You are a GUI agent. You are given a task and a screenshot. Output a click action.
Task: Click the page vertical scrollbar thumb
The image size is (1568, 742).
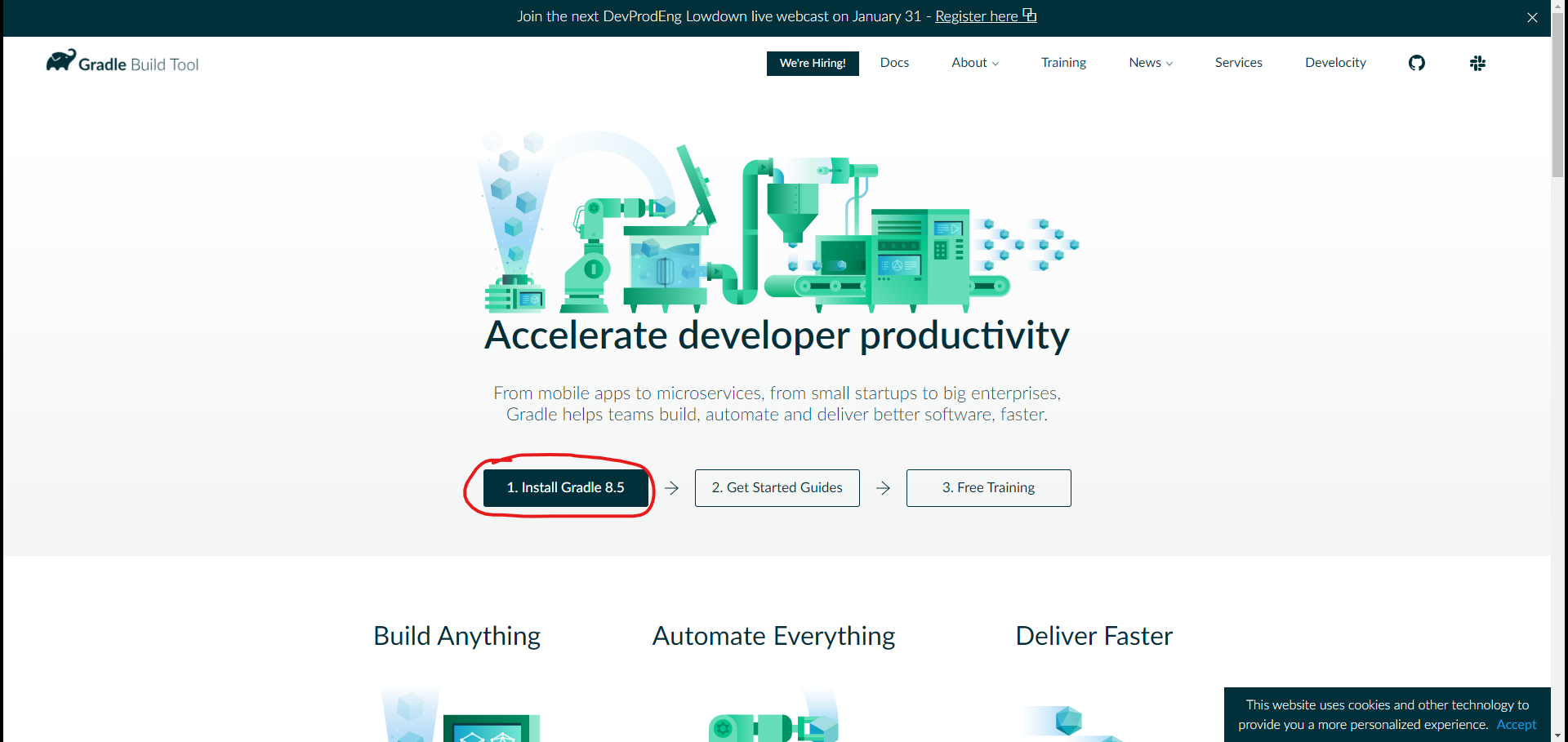click(1558, 94)
